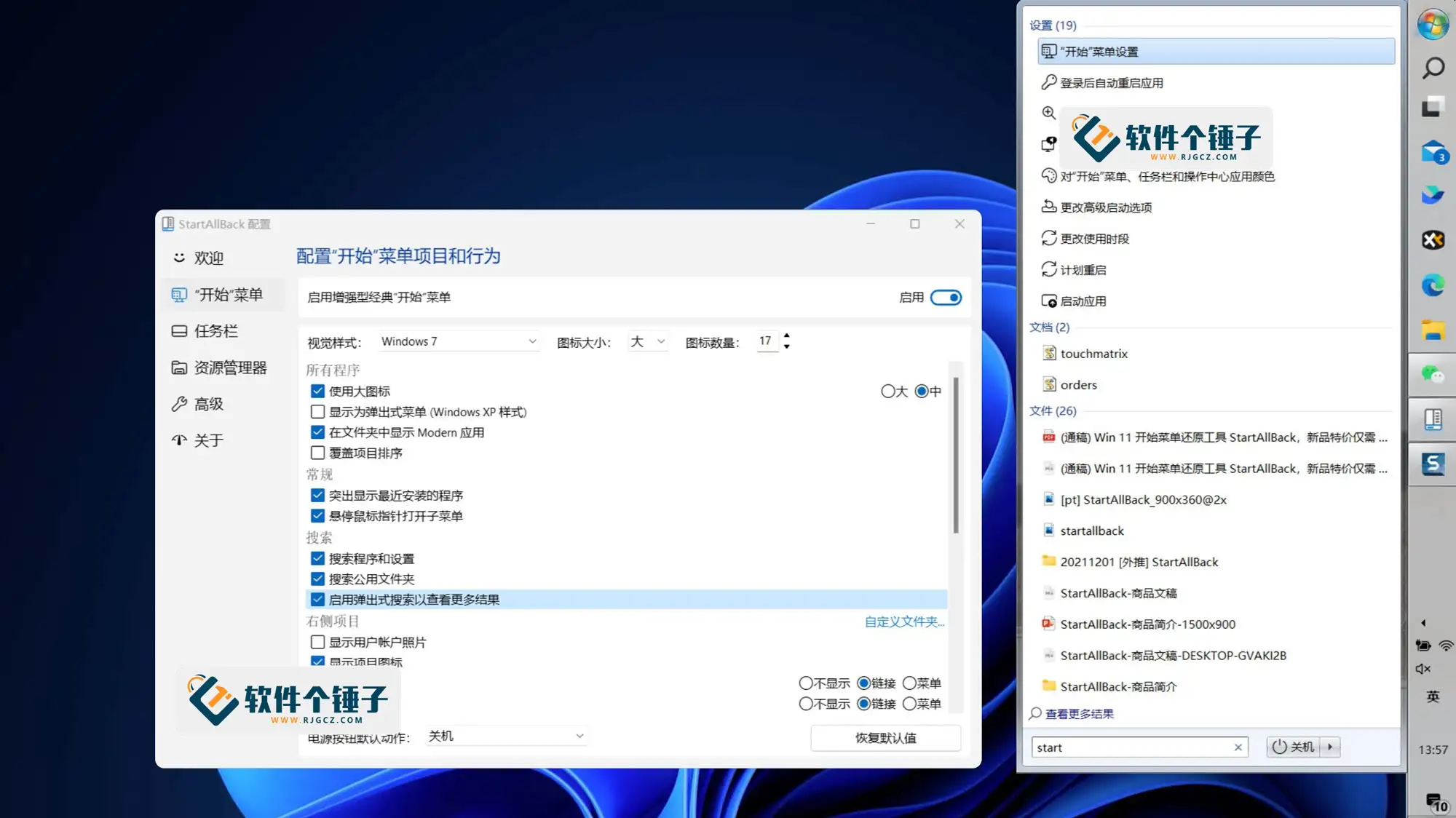Click the Windows 7 Start orb on the taskbar
1456x818 pixels.
1433,25
